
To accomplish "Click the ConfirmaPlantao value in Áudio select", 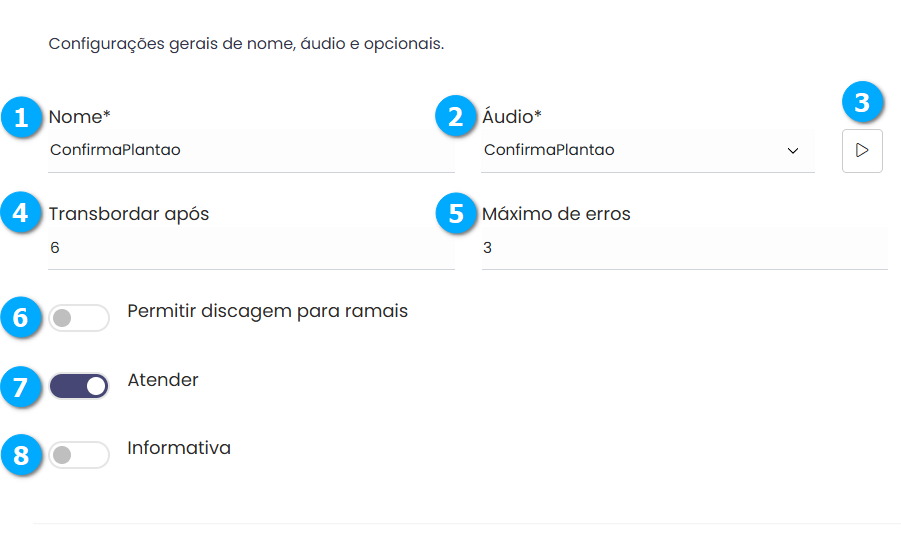I will tap(549, 151).
